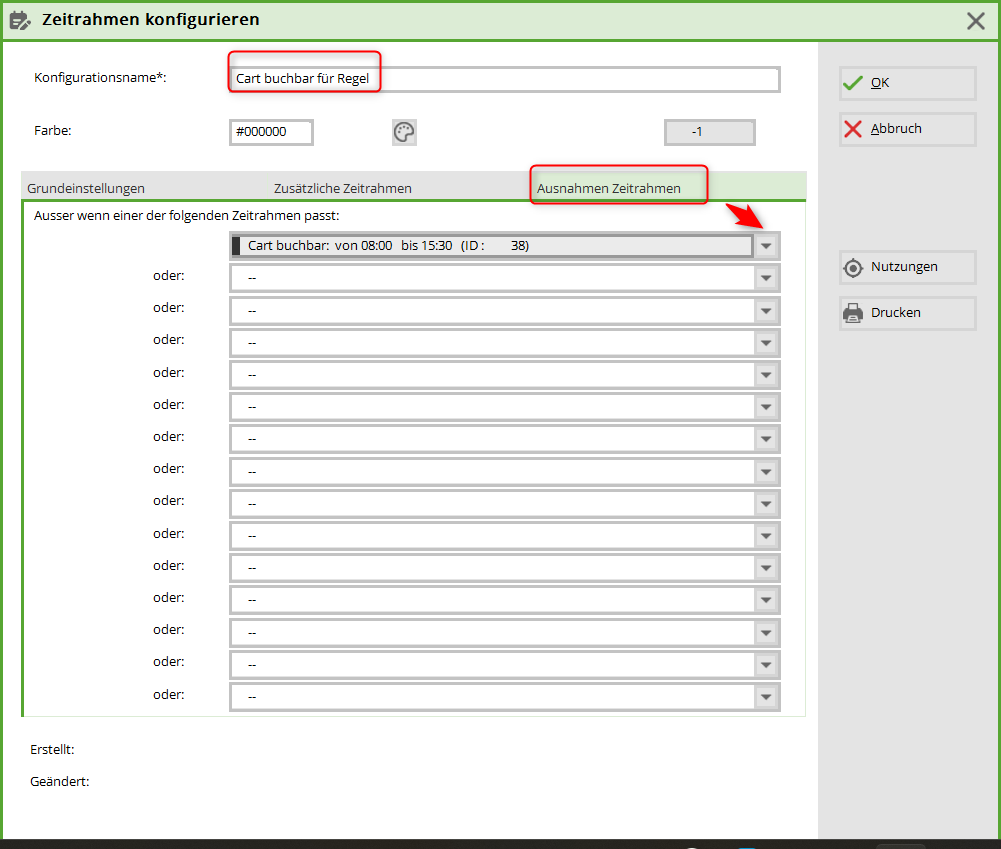Expand the 'Cart buchbar: von 08:00' dropdown
The height and width of the screenshot is (849, 1001).
tap(766, 246)
